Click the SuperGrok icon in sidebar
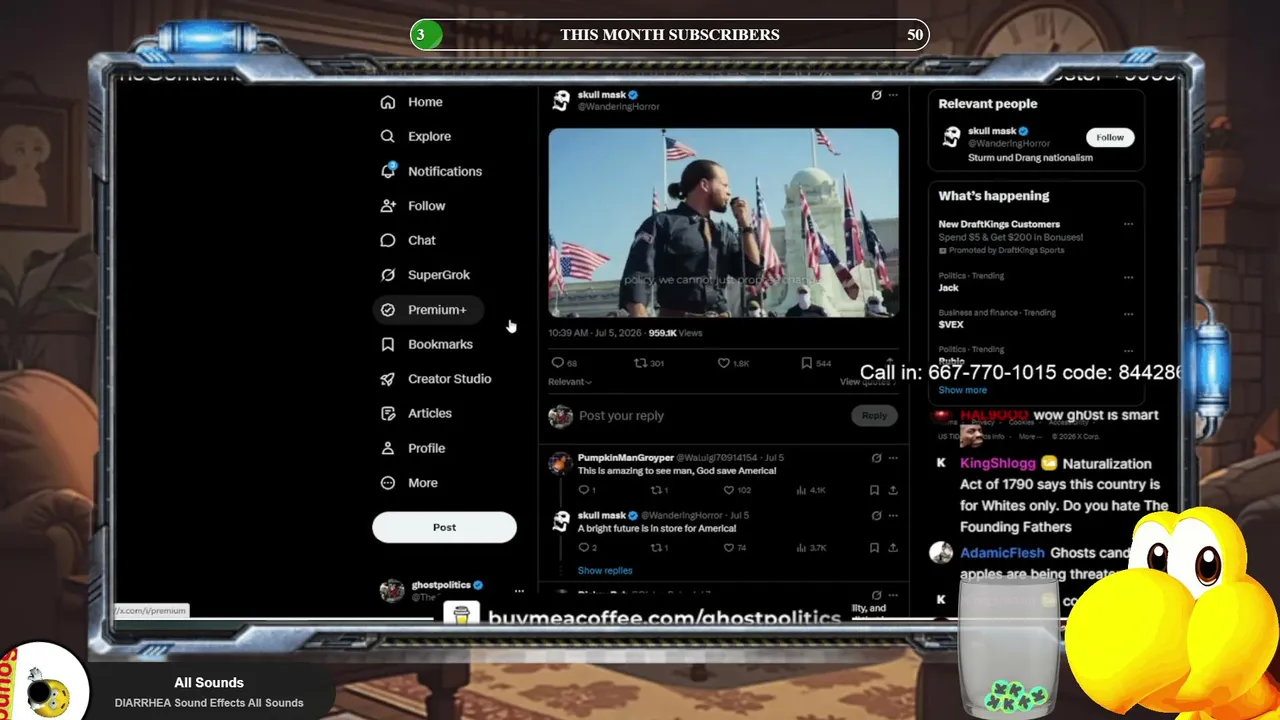The height and width of the screenshot is (720, 1280). click(x=388, y=275)
